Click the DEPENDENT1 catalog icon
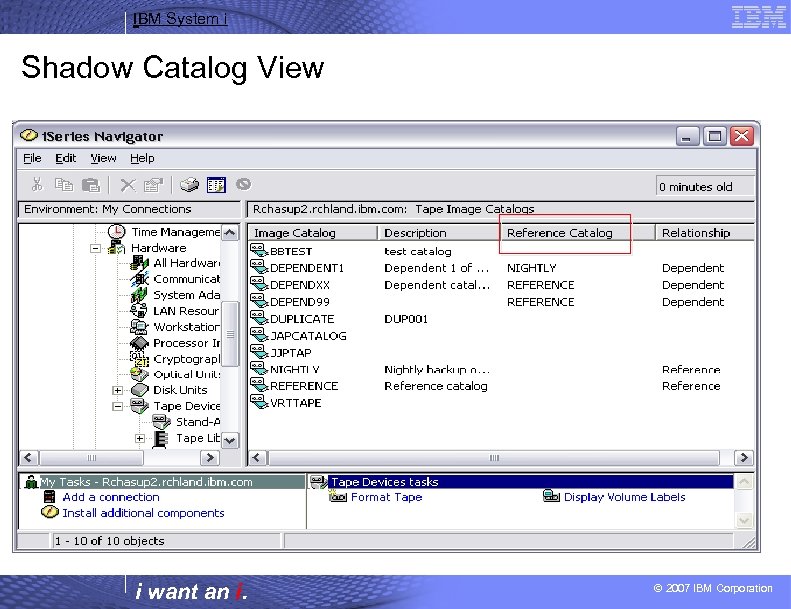This screenshot has width=791, height=609. pos(259,267)
